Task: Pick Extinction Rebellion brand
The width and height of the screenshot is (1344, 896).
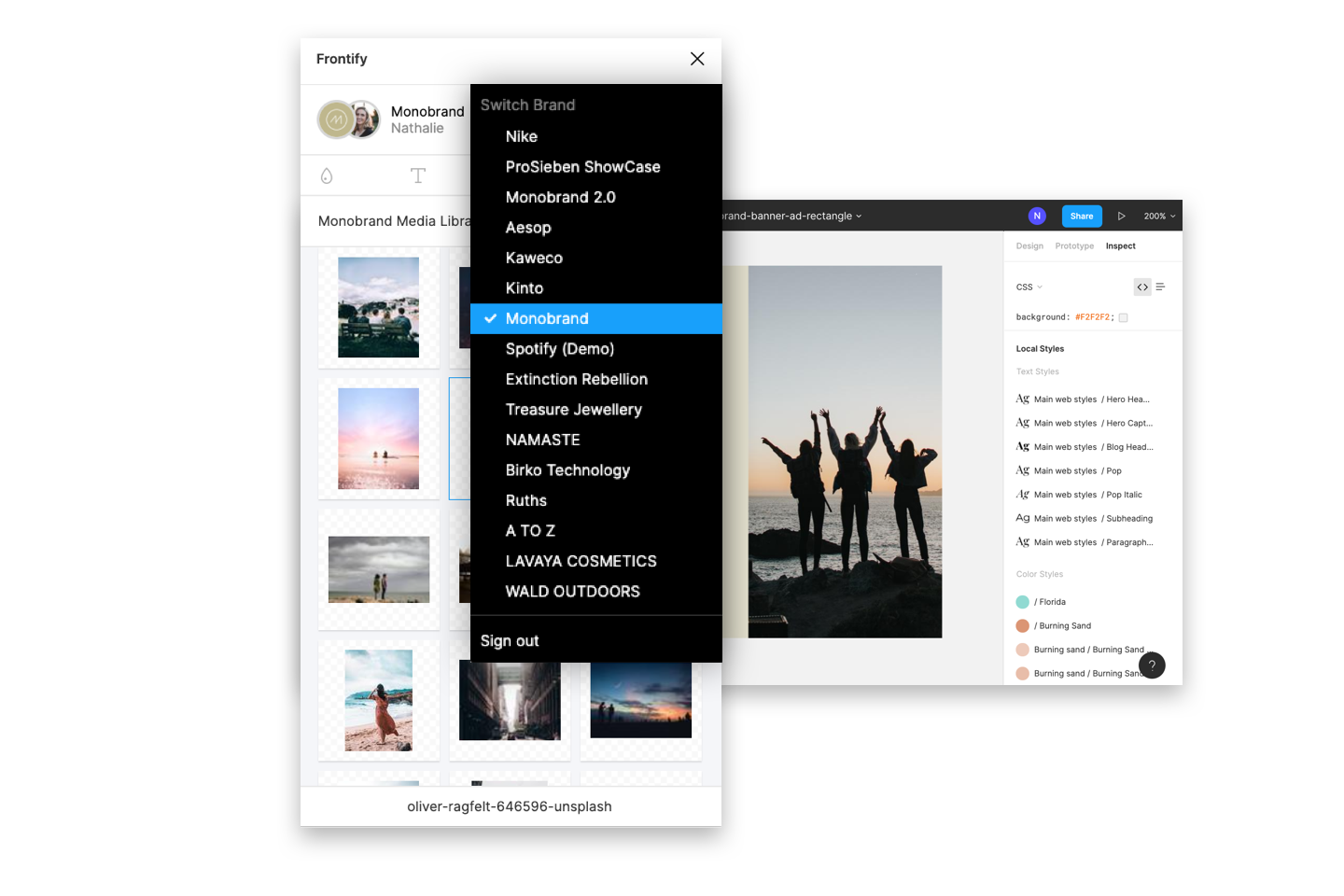Action: [596, 379]
